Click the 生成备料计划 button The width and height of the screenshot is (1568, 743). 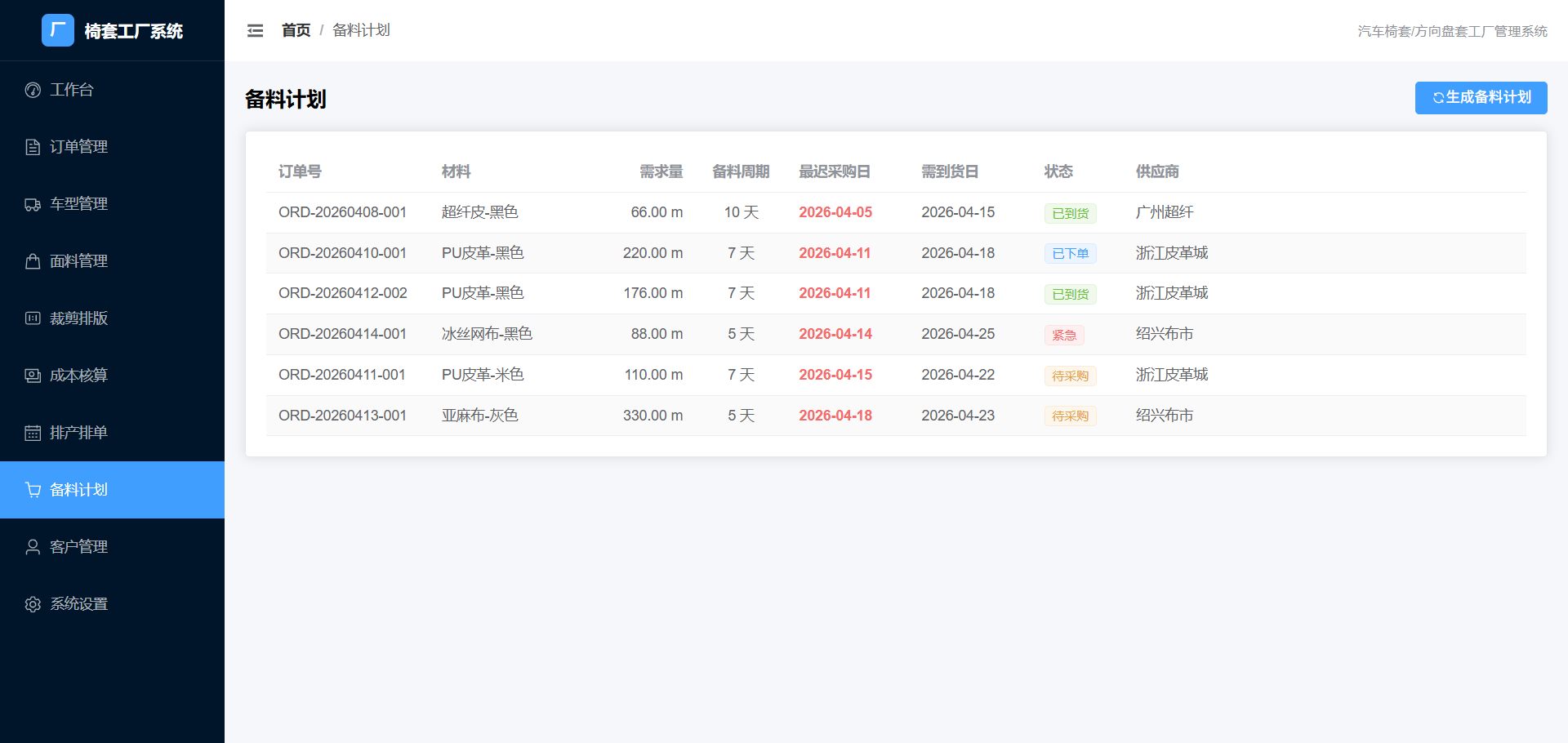(1481, 98)
